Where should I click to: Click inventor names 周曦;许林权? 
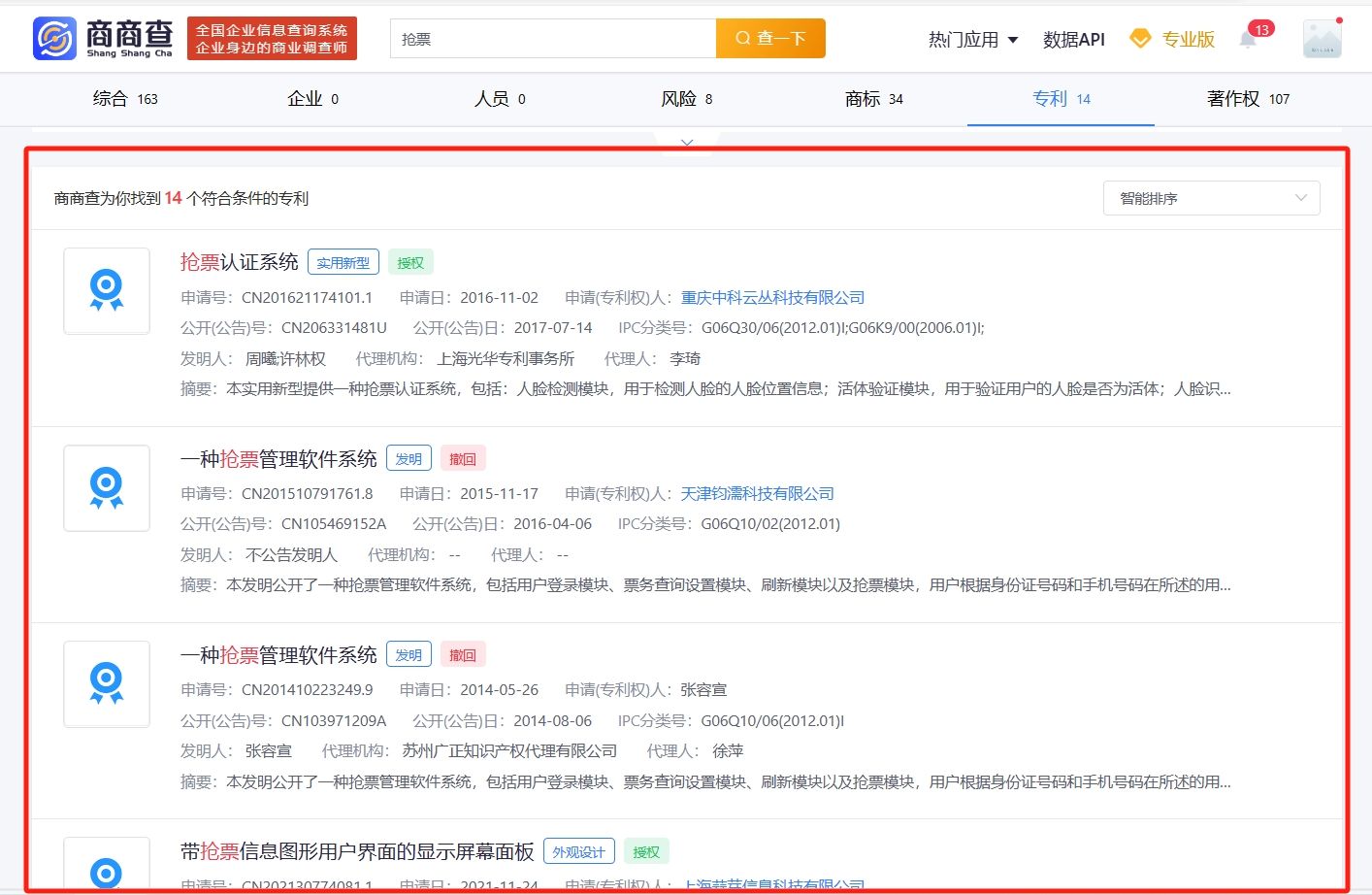(285, 358)
